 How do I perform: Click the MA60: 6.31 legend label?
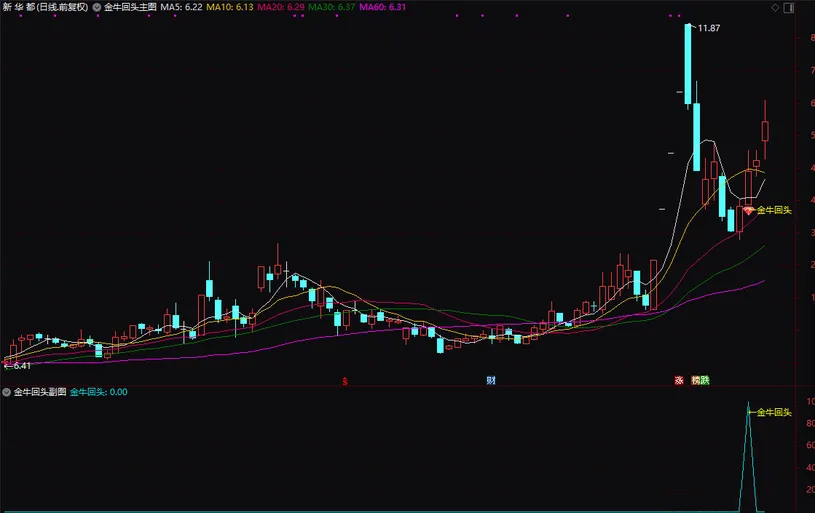click(x=383, y=7)
